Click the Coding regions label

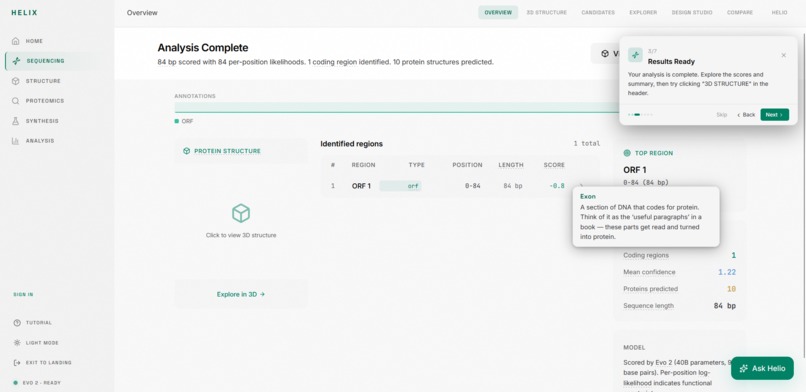(646, 255)
